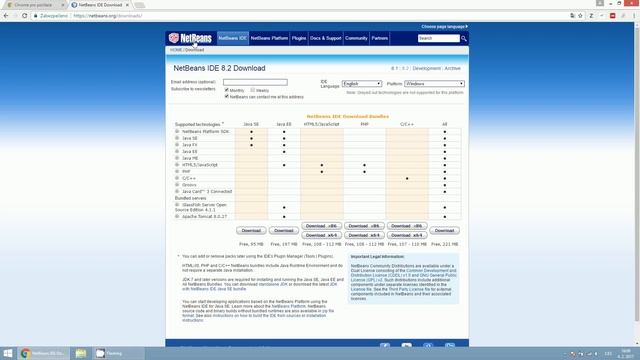This screenshot has width=640, height=360.
Task: Click the Chrome icon in the taskbar
Action: [x=25, y=353]
